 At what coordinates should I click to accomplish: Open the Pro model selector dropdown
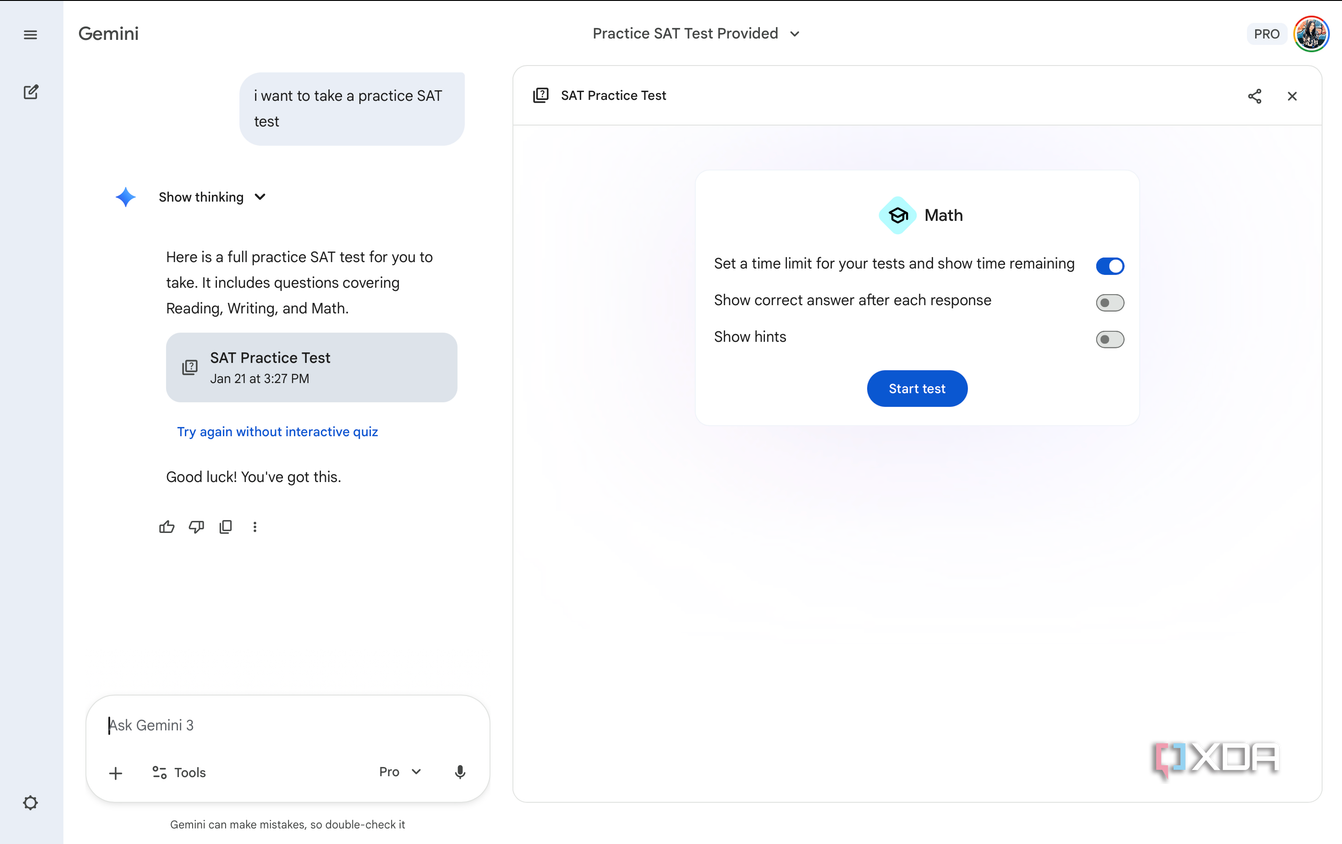coord(400,772)
